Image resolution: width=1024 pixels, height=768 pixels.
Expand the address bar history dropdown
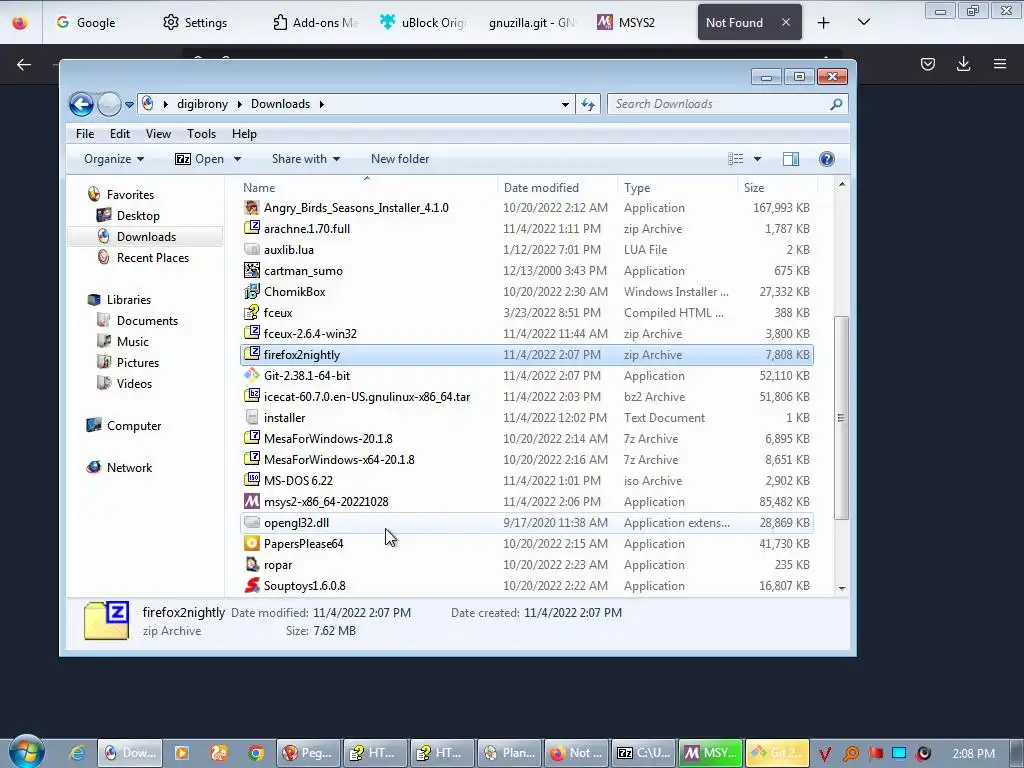565,104
